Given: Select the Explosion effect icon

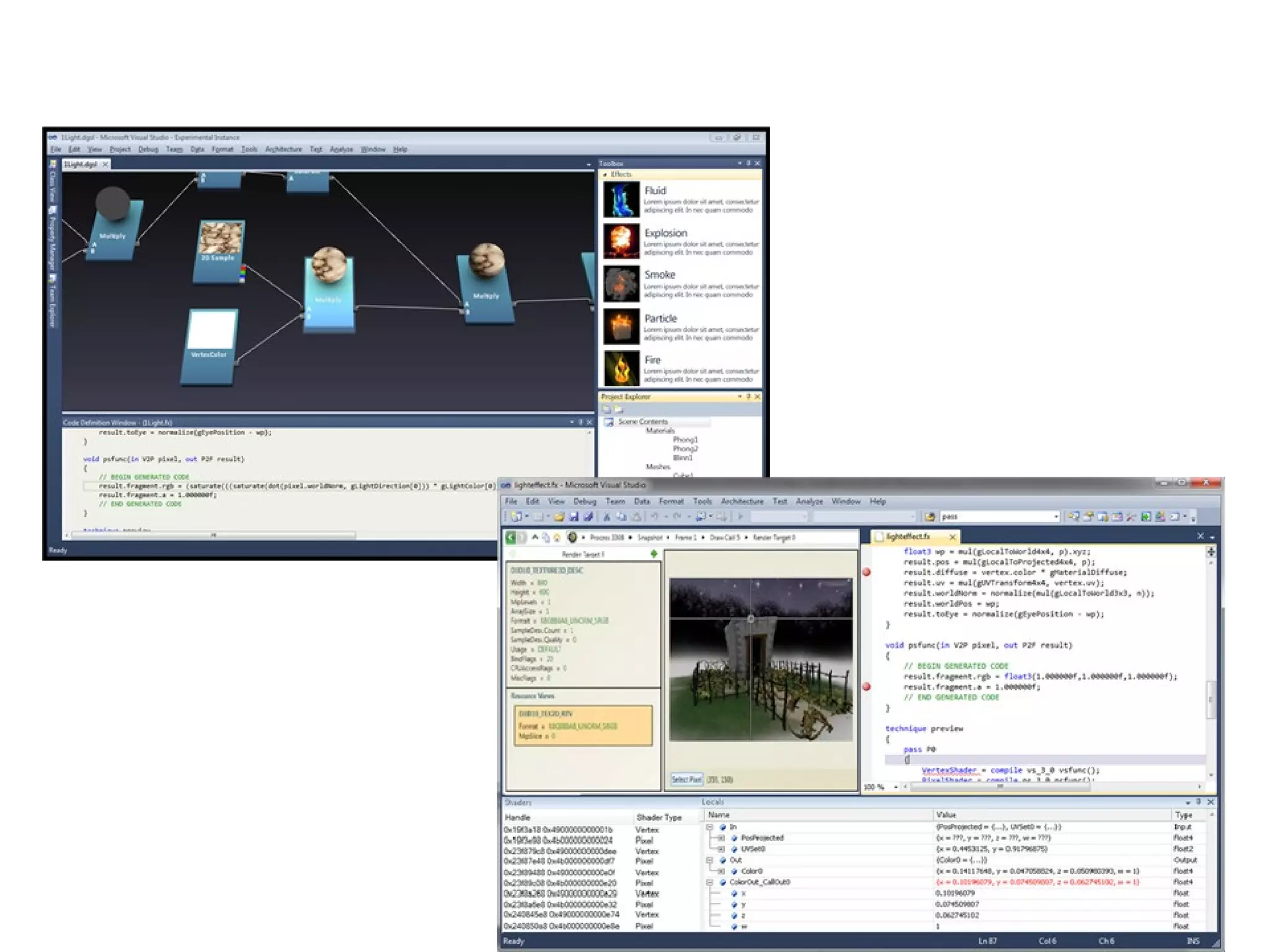Looking at the screenshot, I should 621,241.
